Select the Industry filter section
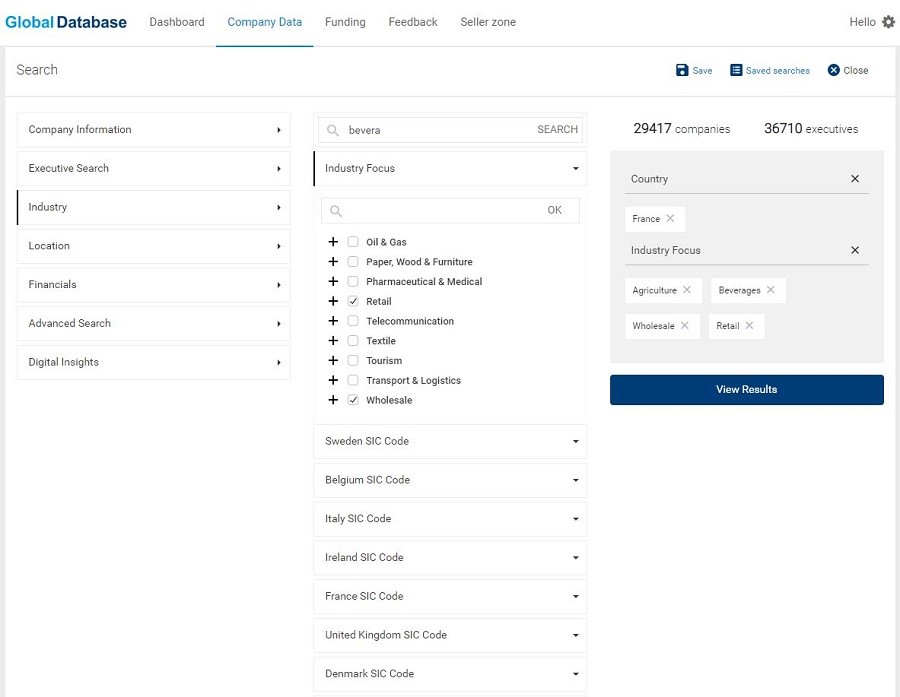 click(154, 207)
